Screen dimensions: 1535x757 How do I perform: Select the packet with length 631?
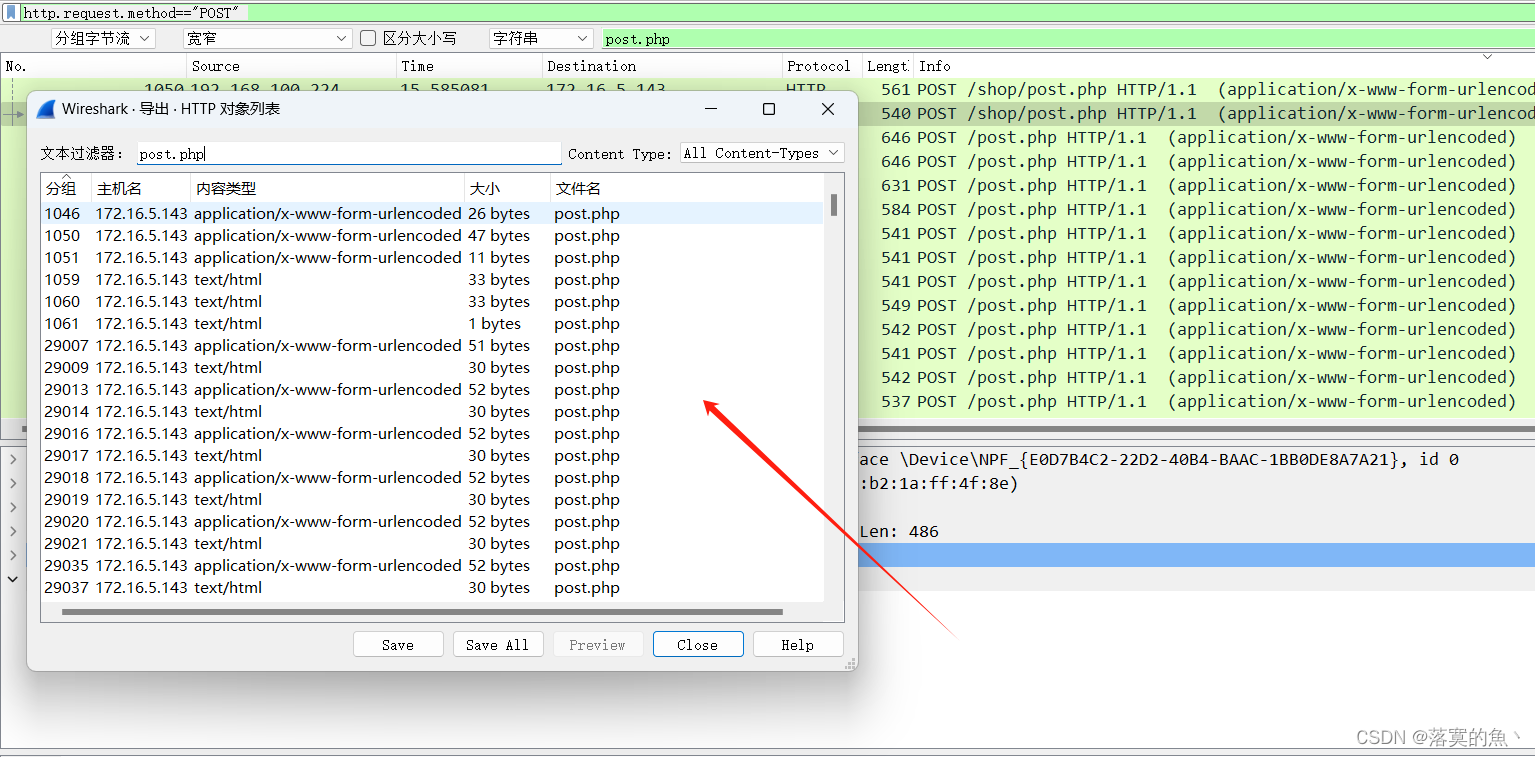coord(1195,186)
